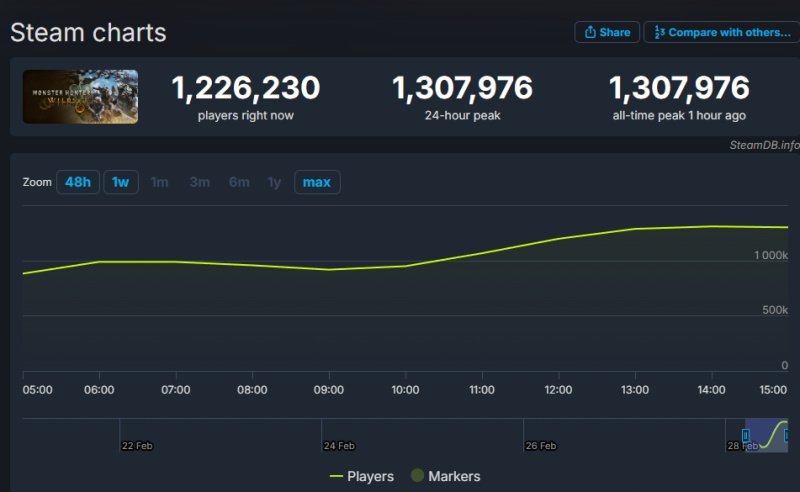This screenshot has width=800, height=492.
Task: Click the green Markers circle icon
Action: click(x=417, y=476)
